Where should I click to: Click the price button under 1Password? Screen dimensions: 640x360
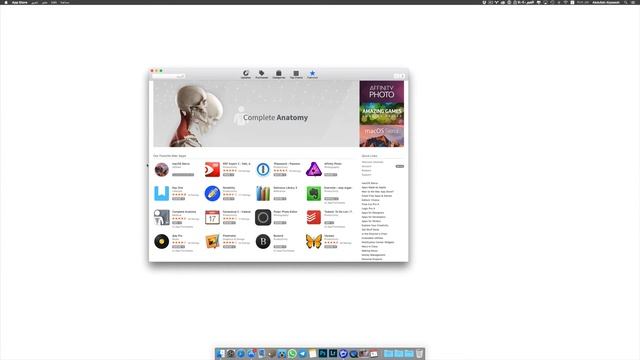[280, 175]
